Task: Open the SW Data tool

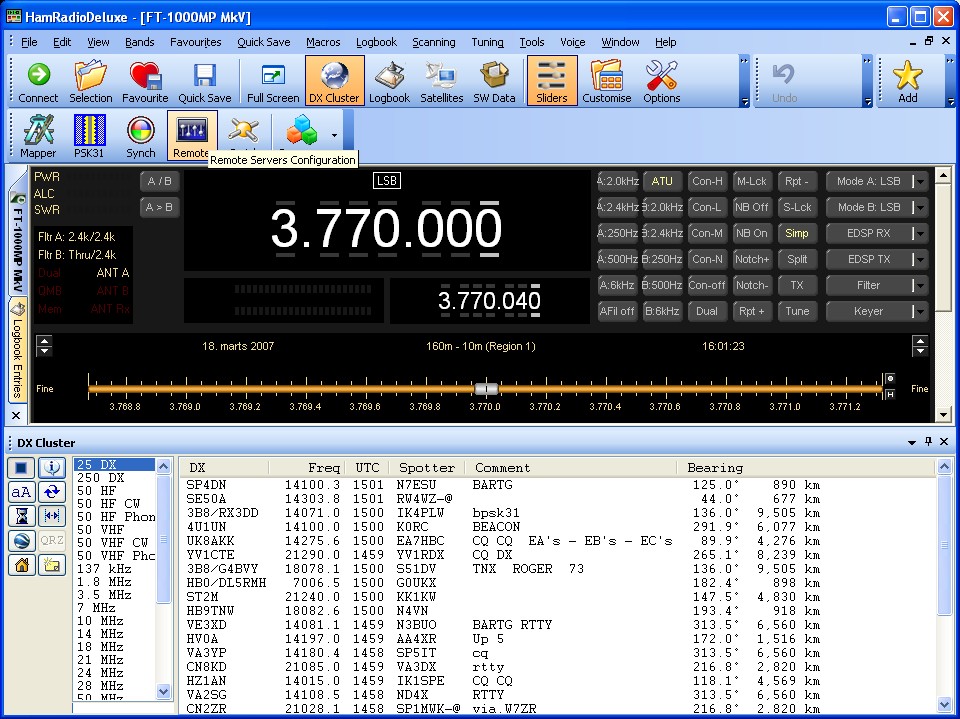Action: [494, 81]
